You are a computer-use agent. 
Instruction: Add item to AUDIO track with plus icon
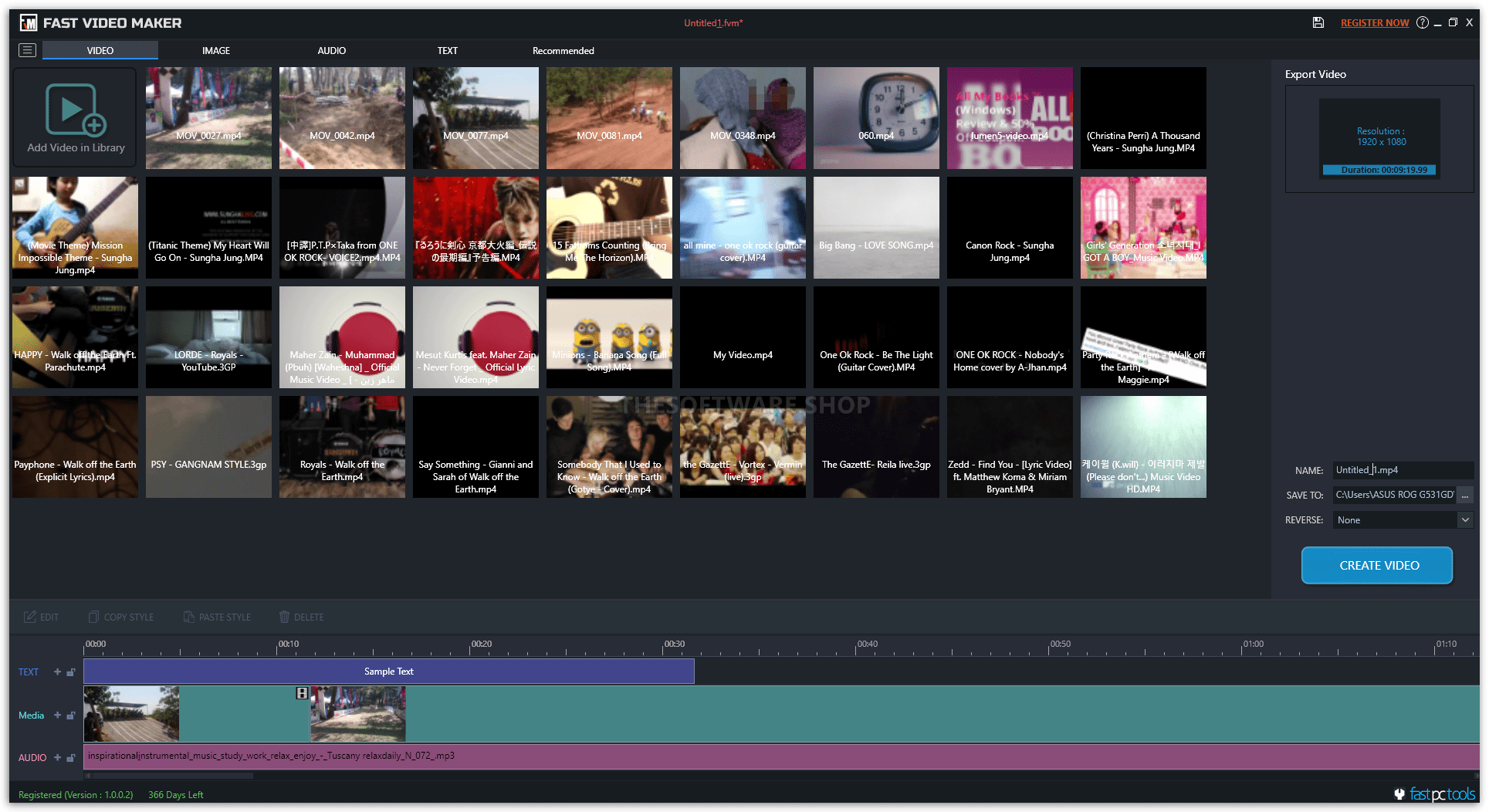[x=57, y=757]
